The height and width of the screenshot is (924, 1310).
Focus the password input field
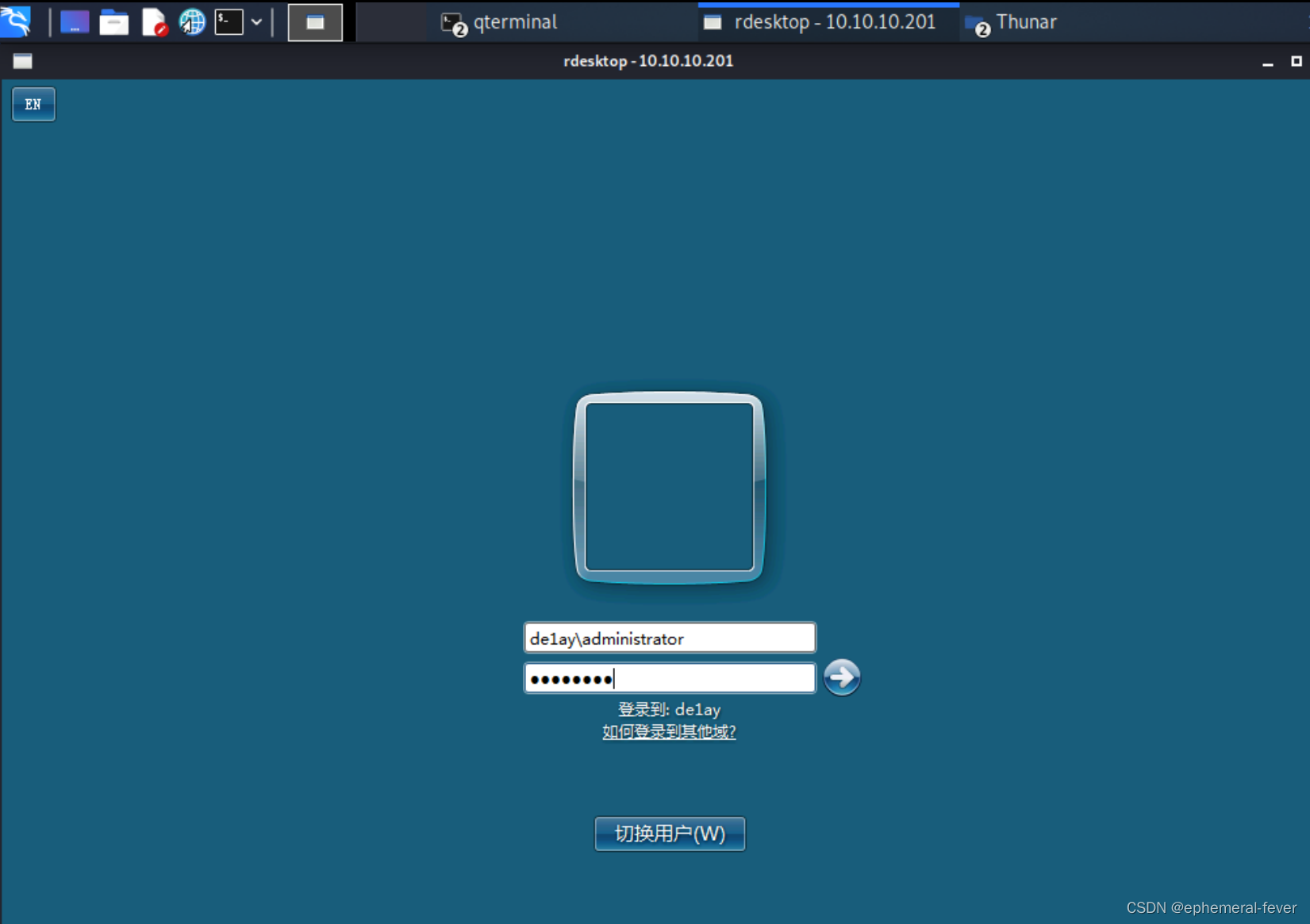click(670, 678)
